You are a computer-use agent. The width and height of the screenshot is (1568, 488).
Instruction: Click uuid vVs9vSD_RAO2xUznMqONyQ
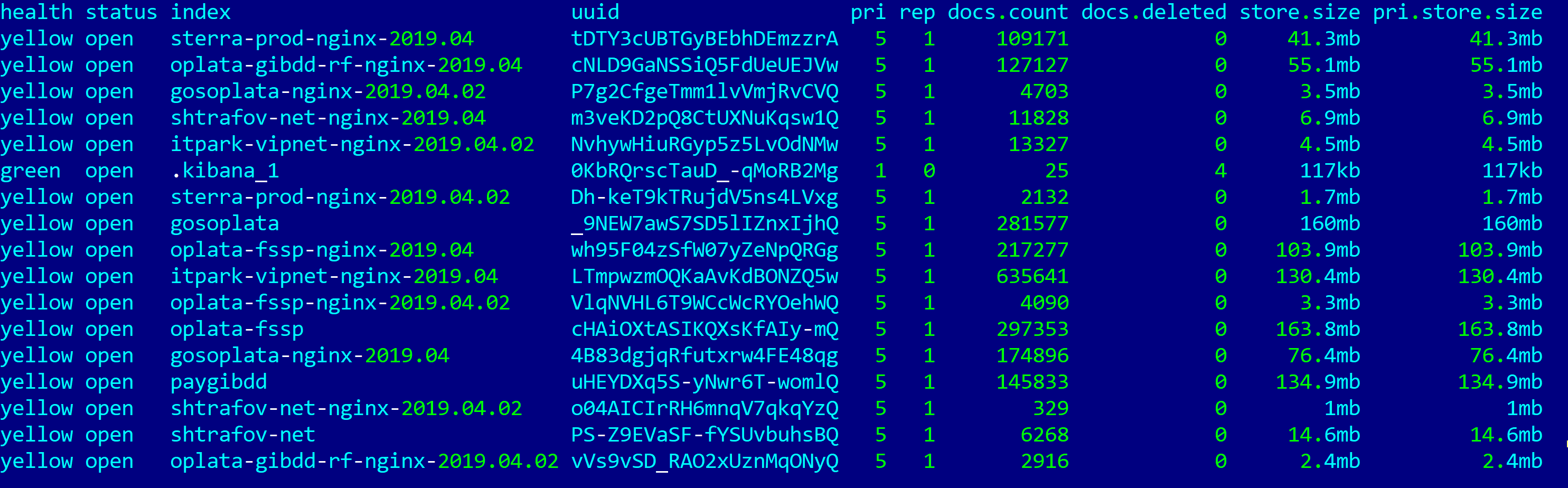tap(705, 461)
